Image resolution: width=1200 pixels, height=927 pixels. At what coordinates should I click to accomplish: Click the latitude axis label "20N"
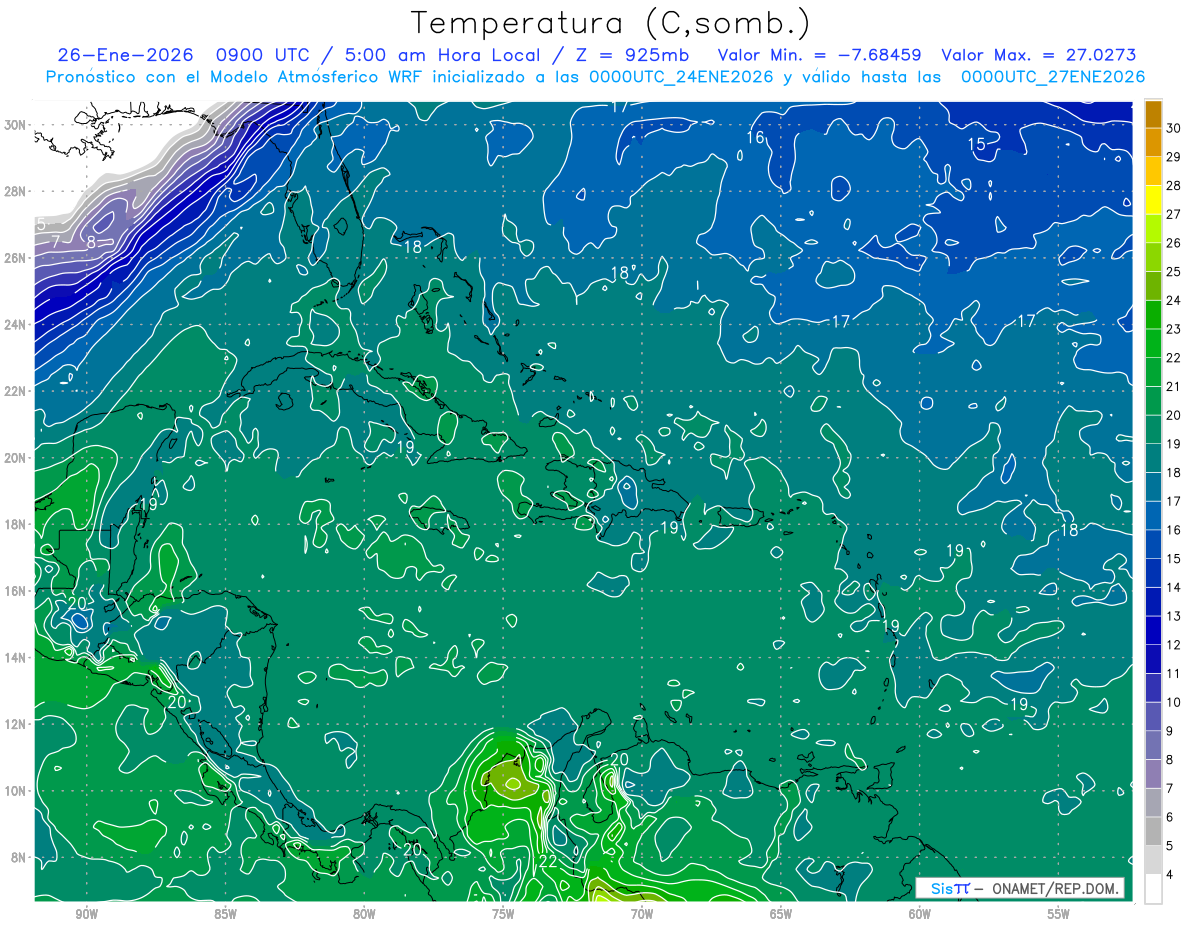[16, 457]
